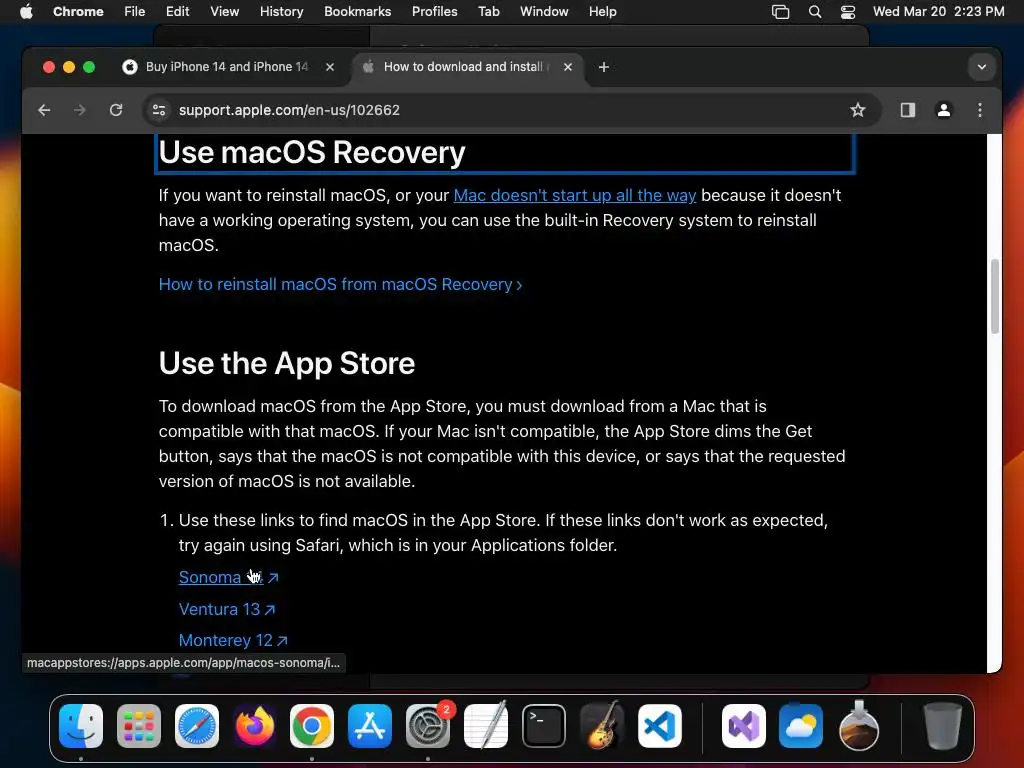1024x768 pixels.
Task: Open the File menu
Action: click(135, 12)
